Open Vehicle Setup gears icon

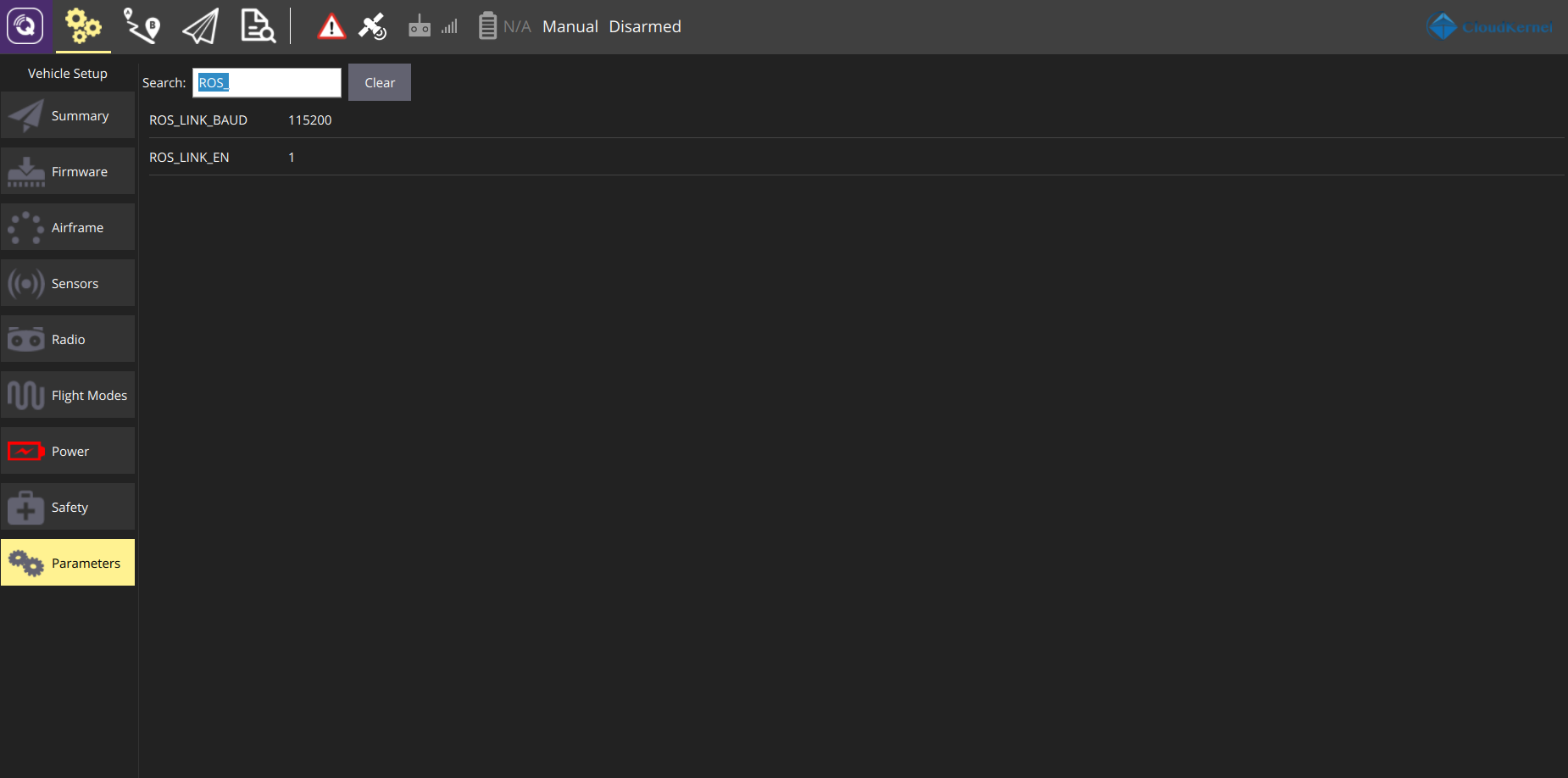pos(83,26)
